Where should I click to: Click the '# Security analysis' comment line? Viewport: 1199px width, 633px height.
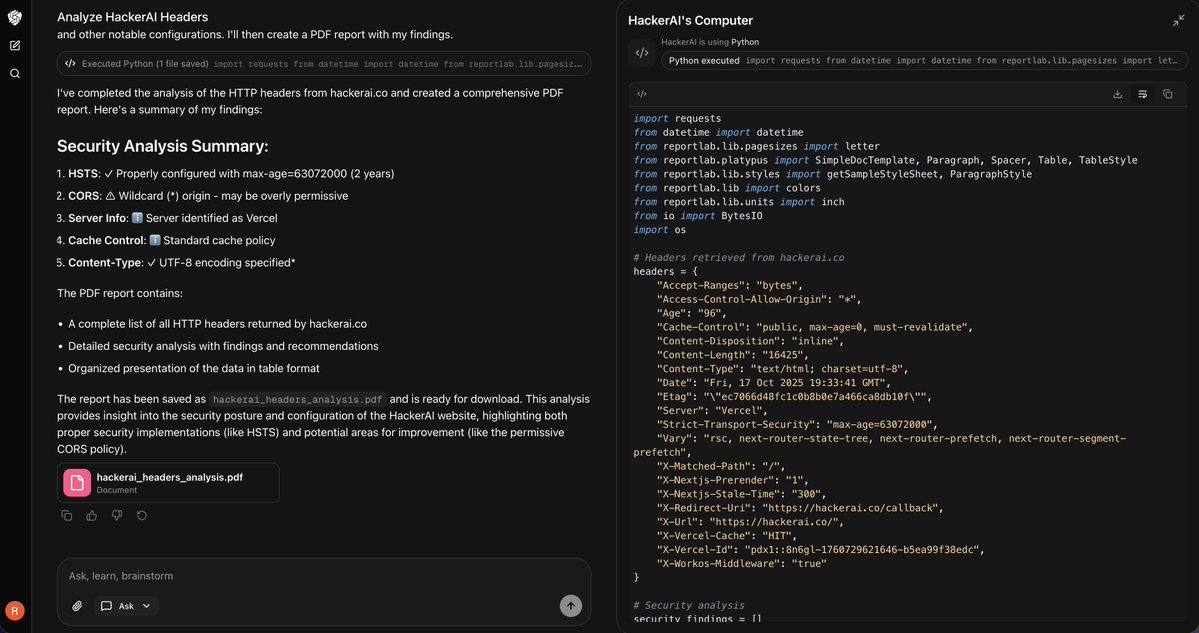[x=689, y=605]
